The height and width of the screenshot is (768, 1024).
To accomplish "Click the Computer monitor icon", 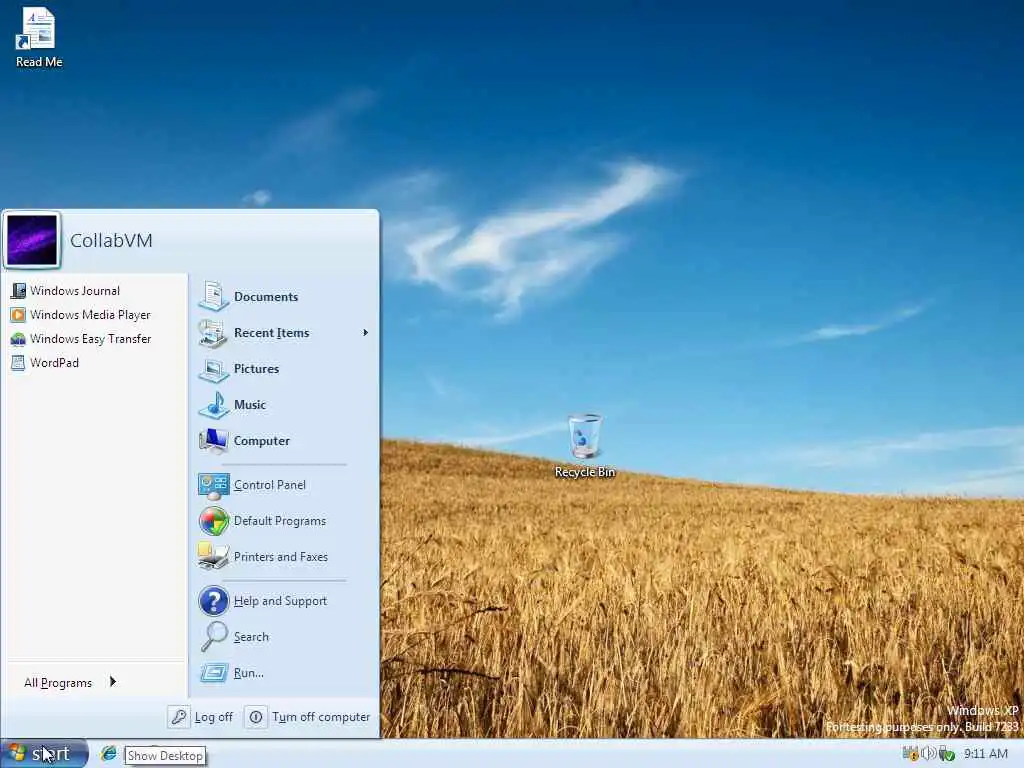I will 213,441.
